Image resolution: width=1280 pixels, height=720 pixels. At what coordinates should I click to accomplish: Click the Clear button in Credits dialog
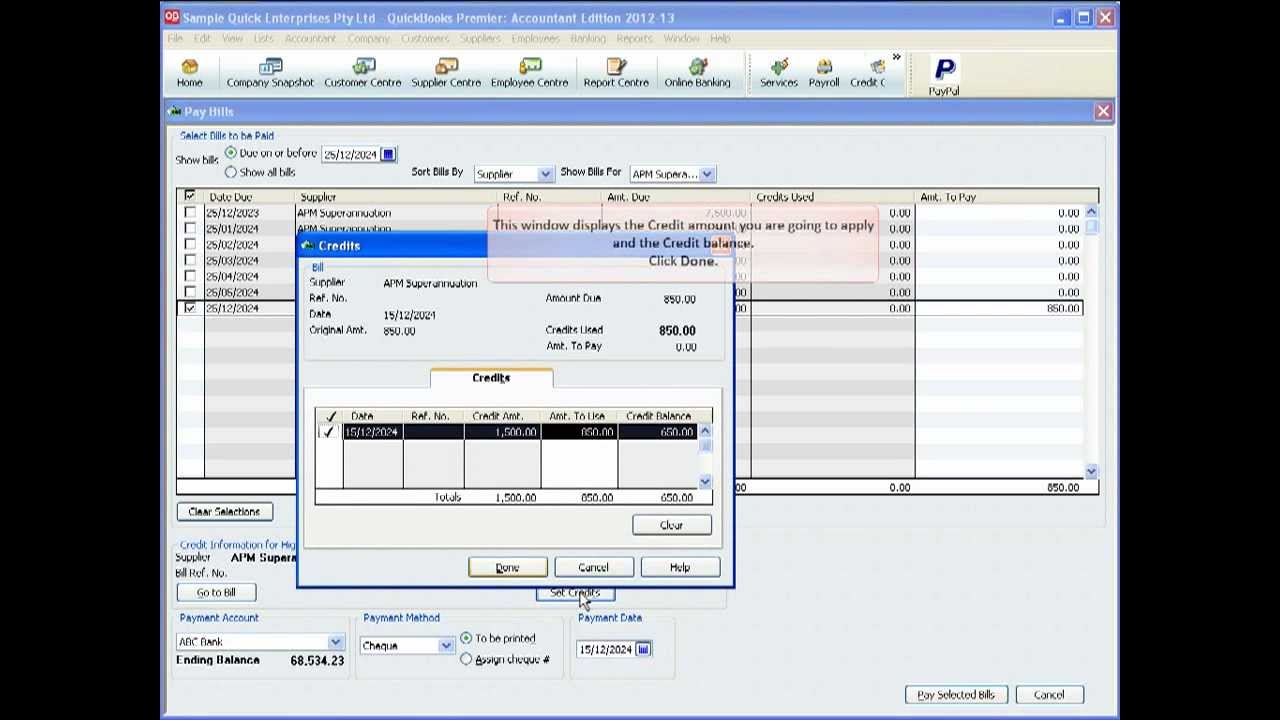[x=671, y=525]
